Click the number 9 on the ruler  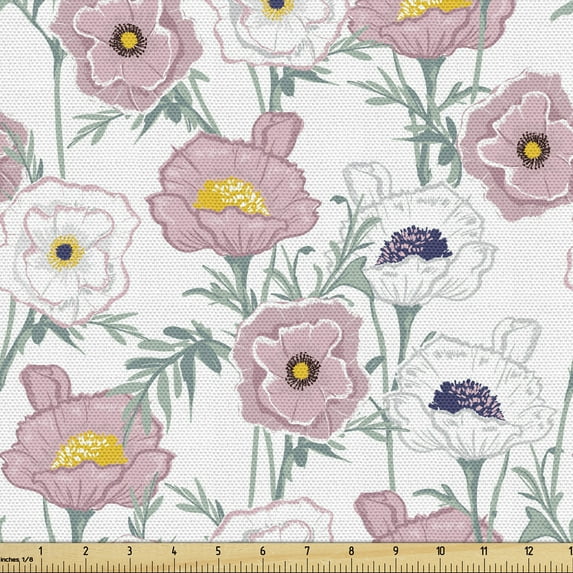[396, 551]
